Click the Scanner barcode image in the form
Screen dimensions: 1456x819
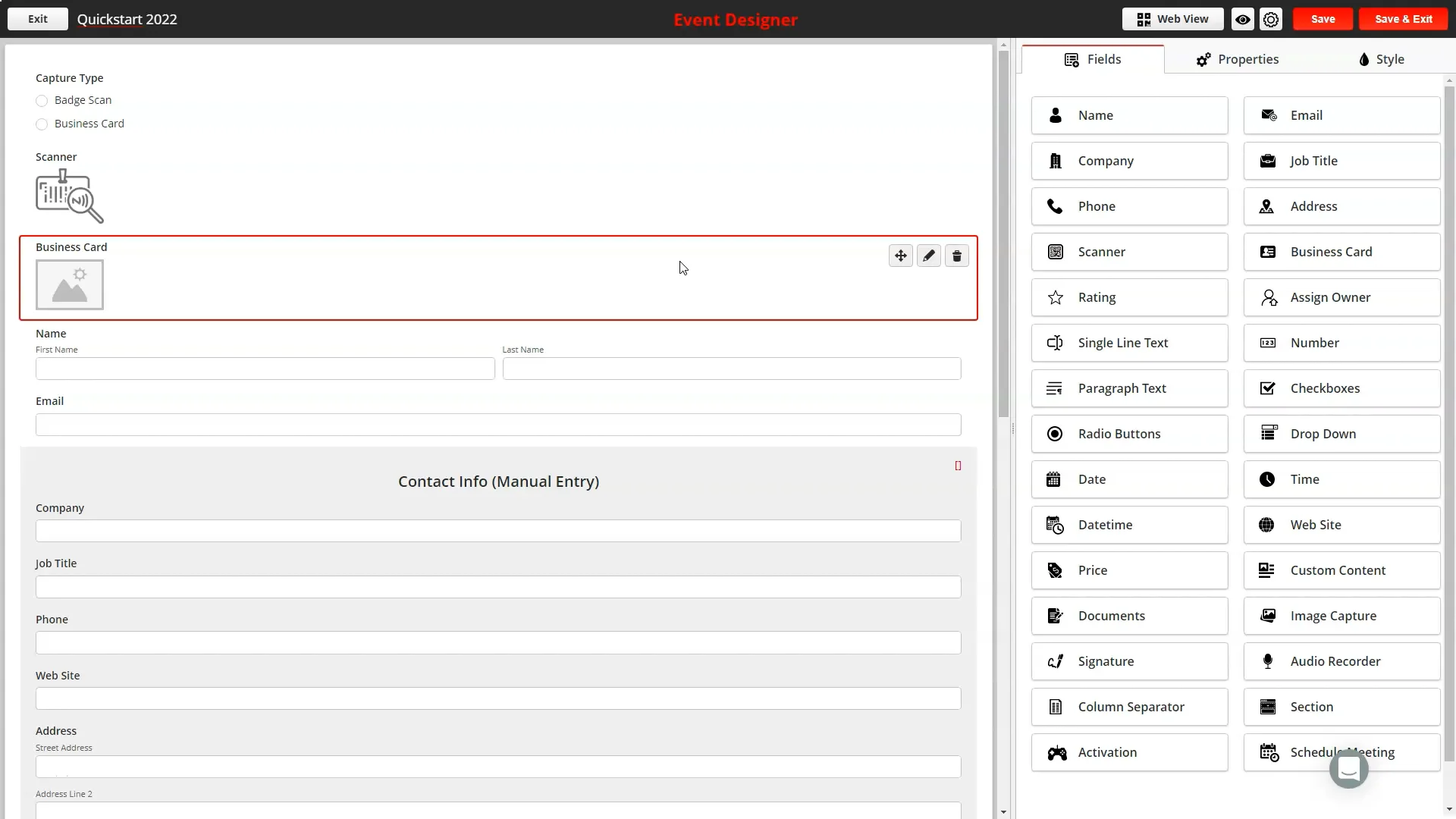click(69, 196)
